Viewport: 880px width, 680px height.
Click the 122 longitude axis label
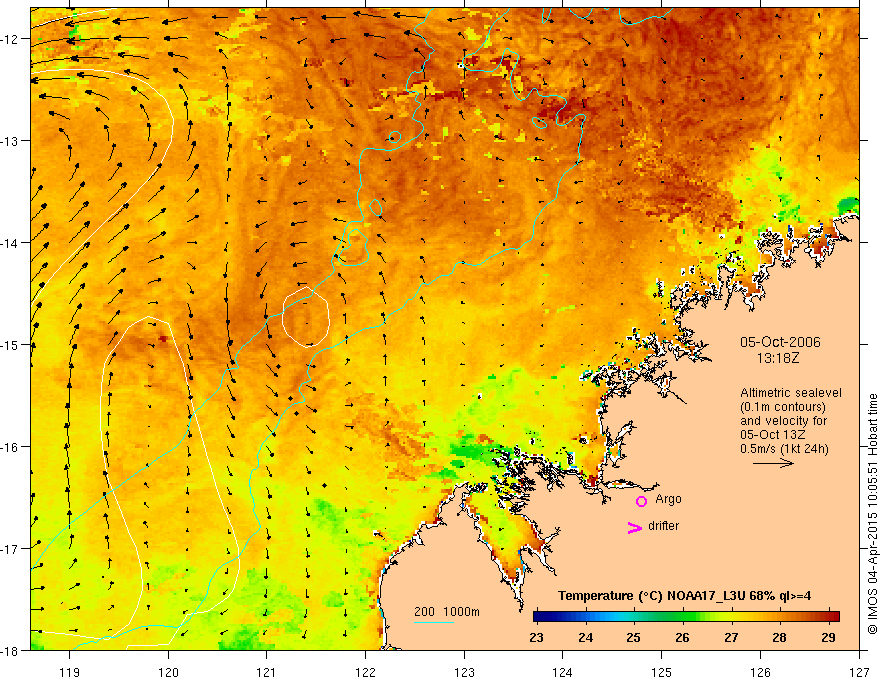tap(365, 672)
